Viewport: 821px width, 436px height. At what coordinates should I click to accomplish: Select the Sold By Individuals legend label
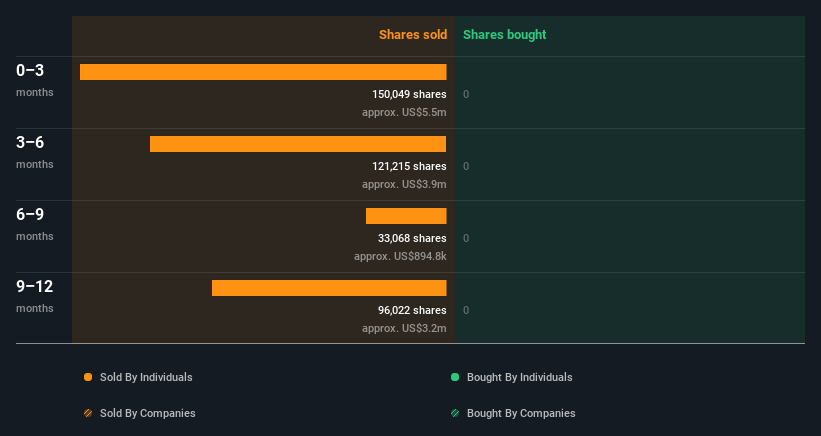click(x=146, y=377)
